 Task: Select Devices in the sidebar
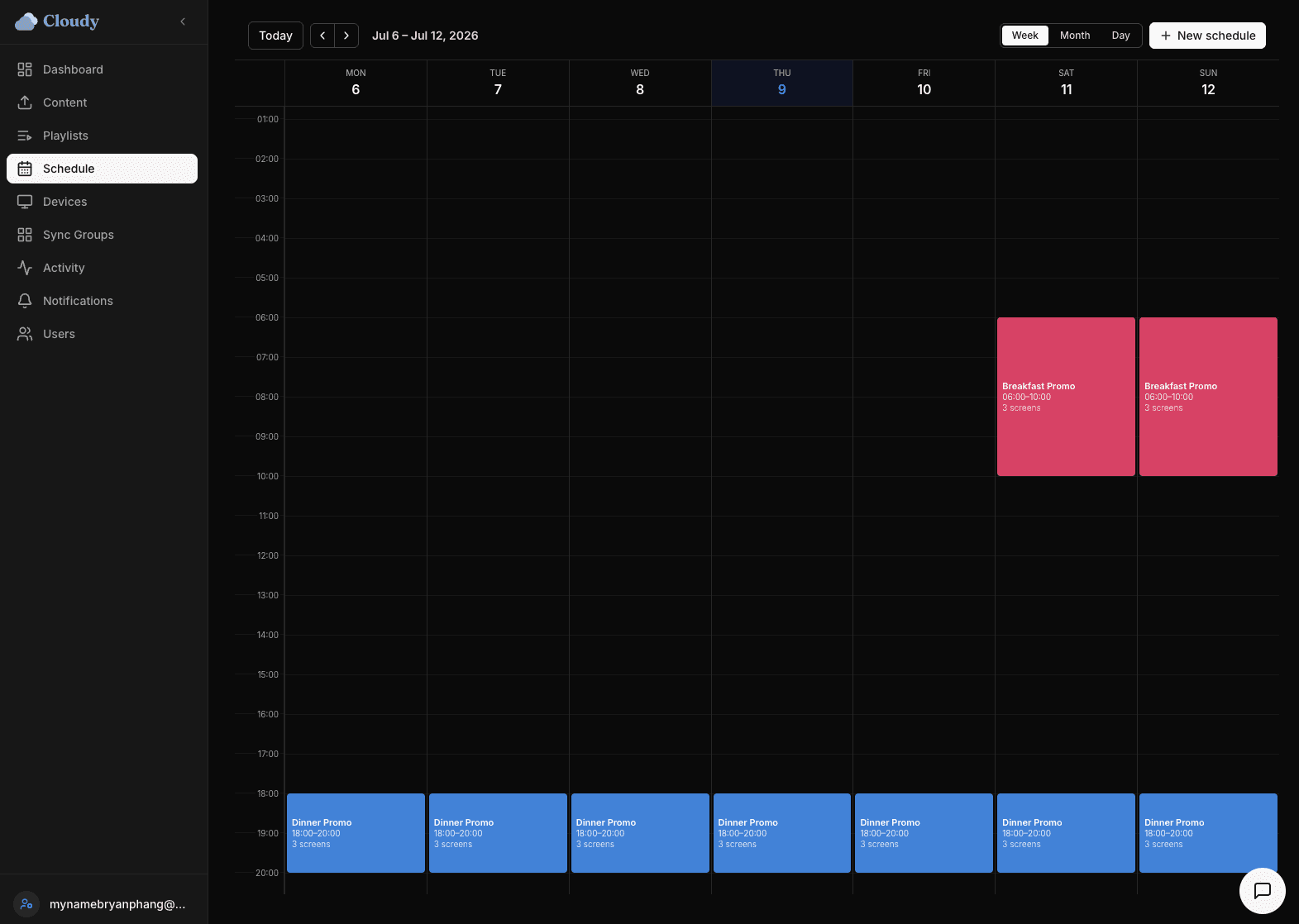coord(102,202)
